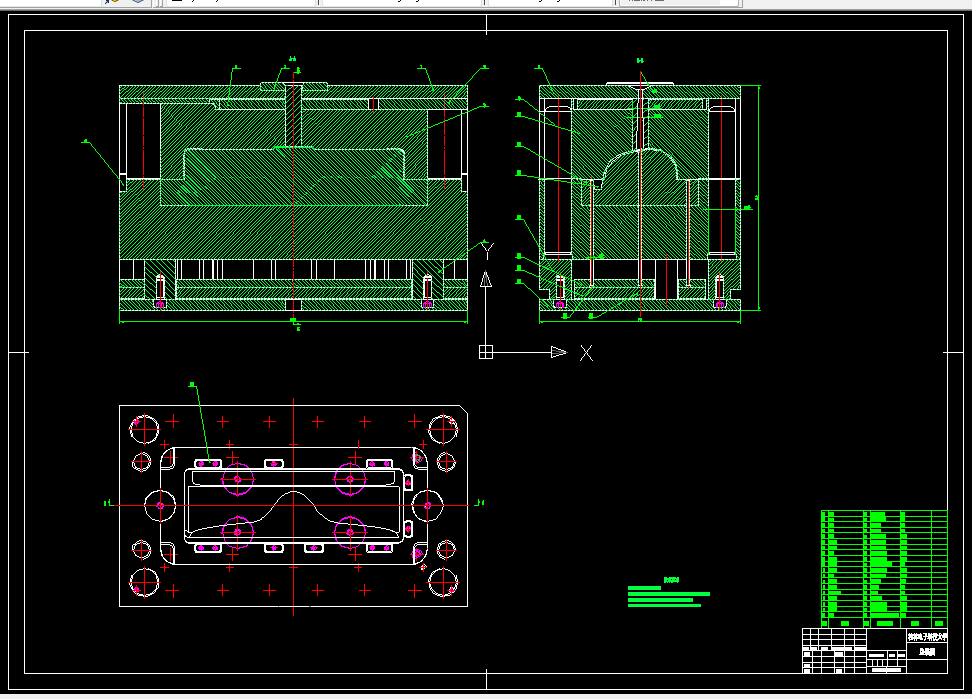This screenshot has height=699, width=972.
Task: Select the dome-shaped core in the side section view
Action: click(x=639, y=177)
